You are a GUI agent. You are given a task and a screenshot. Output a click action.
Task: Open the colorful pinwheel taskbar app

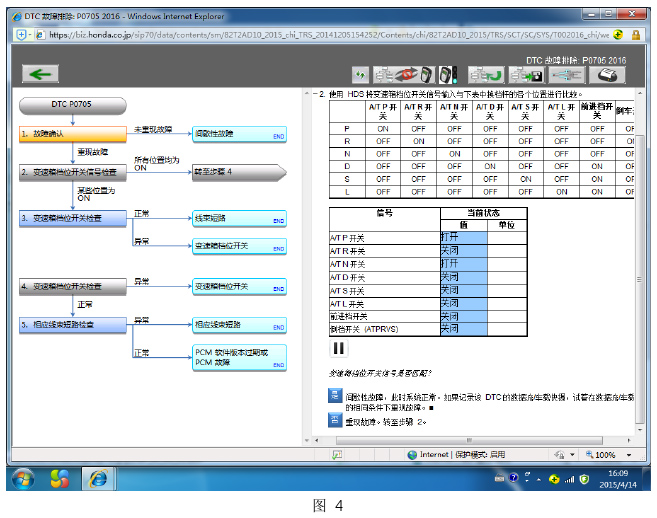59,479
